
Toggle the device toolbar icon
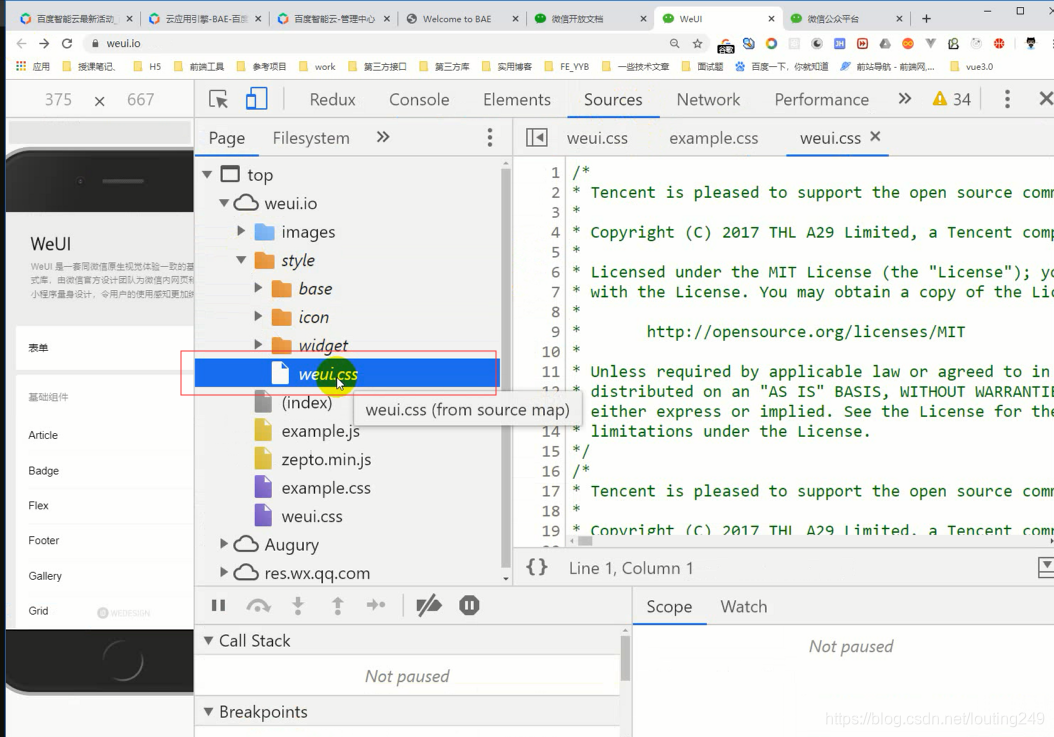(256, 99)
